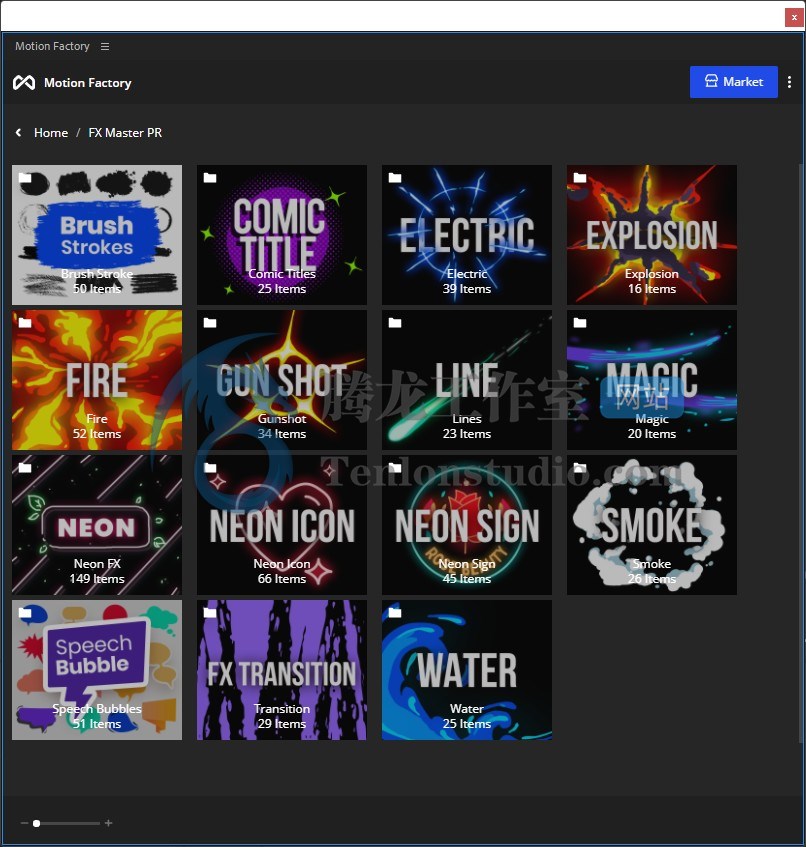Open the Fire category with 52 items
806x847 pixels.
[x=97, y=380]
